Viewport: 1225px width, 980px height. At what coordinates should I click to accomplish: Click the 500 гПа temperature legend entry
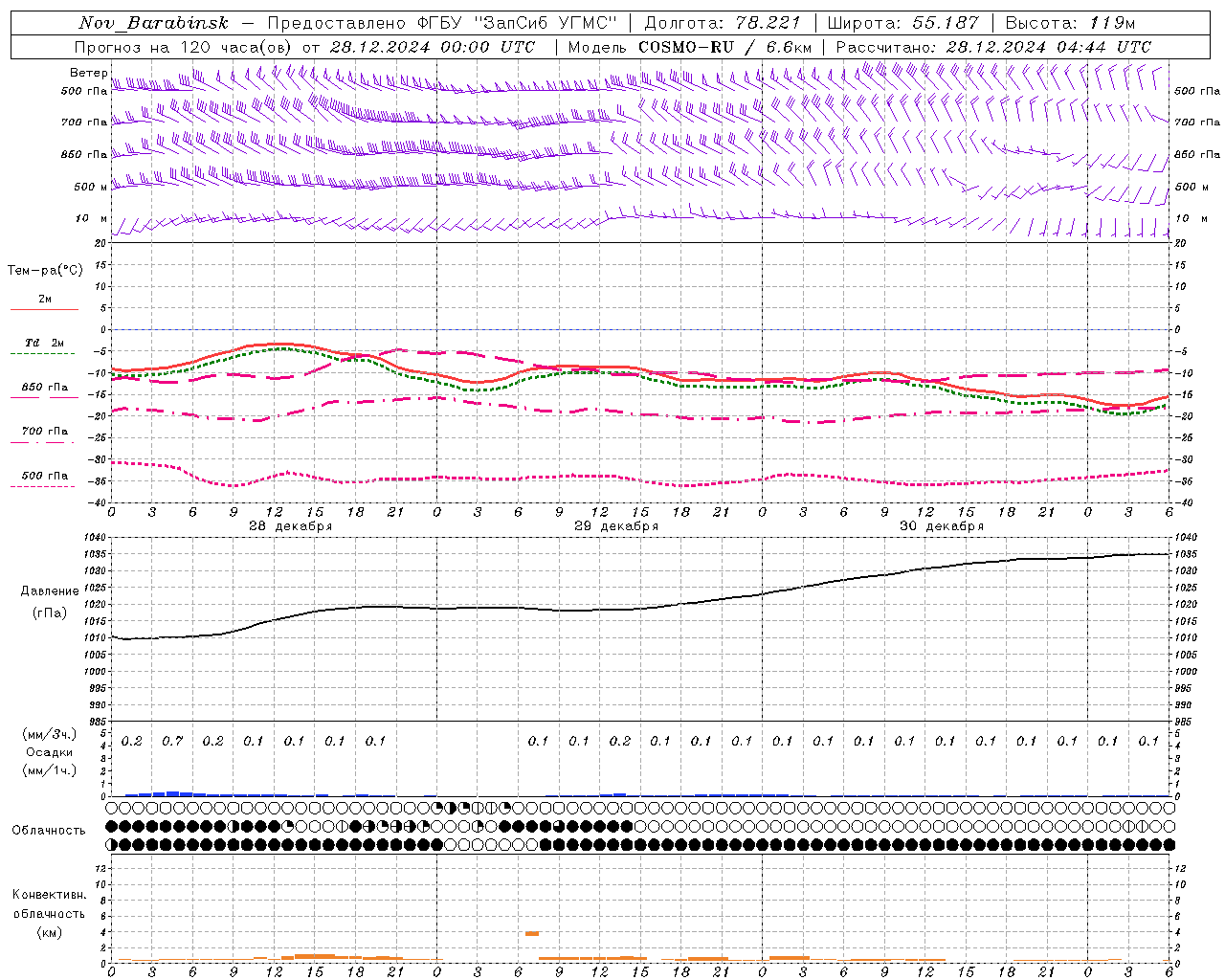click(x=45, y=475)
